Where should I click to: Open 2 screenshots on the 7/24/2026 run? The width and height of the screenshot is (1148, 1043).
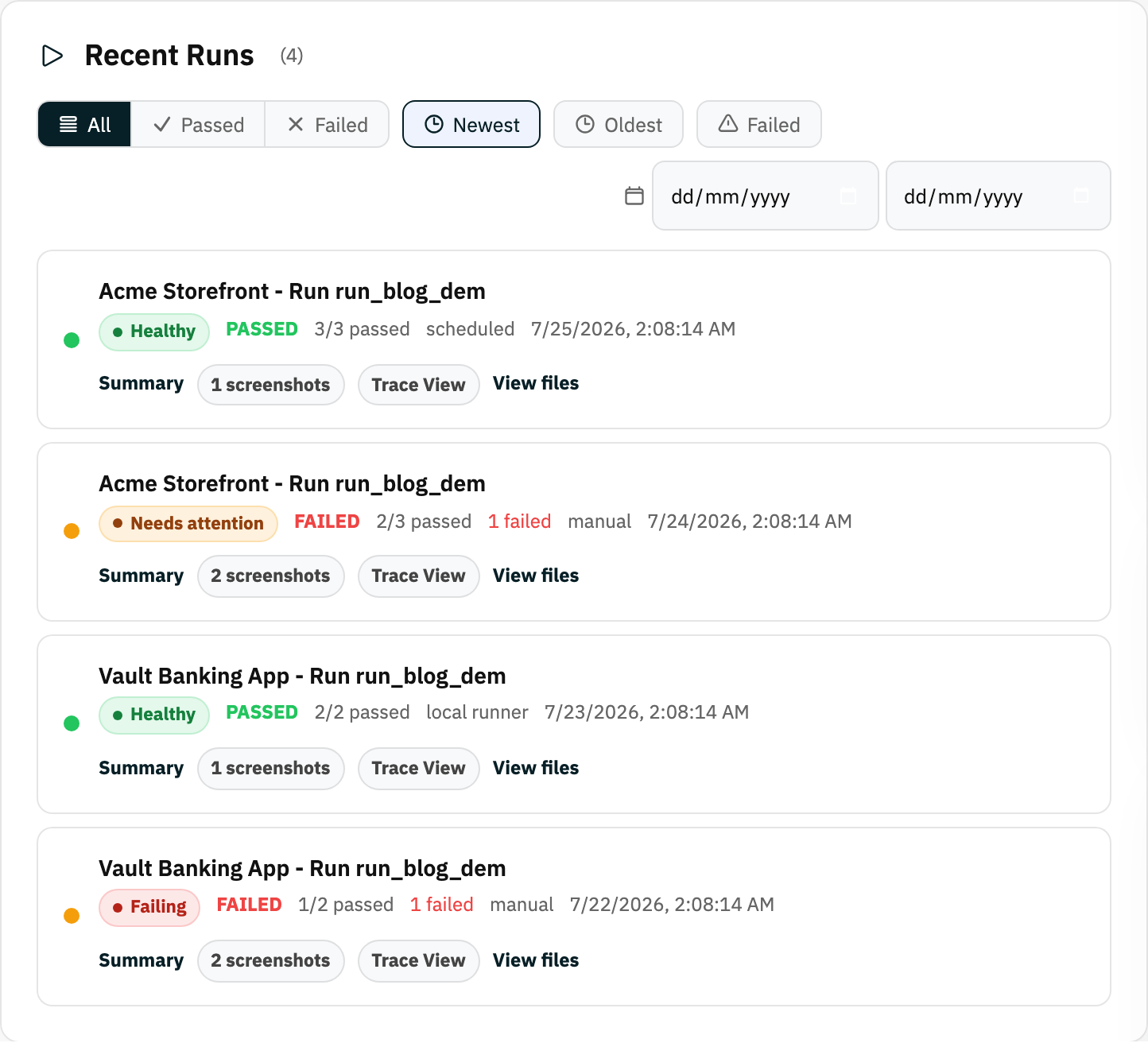(270, 576)
